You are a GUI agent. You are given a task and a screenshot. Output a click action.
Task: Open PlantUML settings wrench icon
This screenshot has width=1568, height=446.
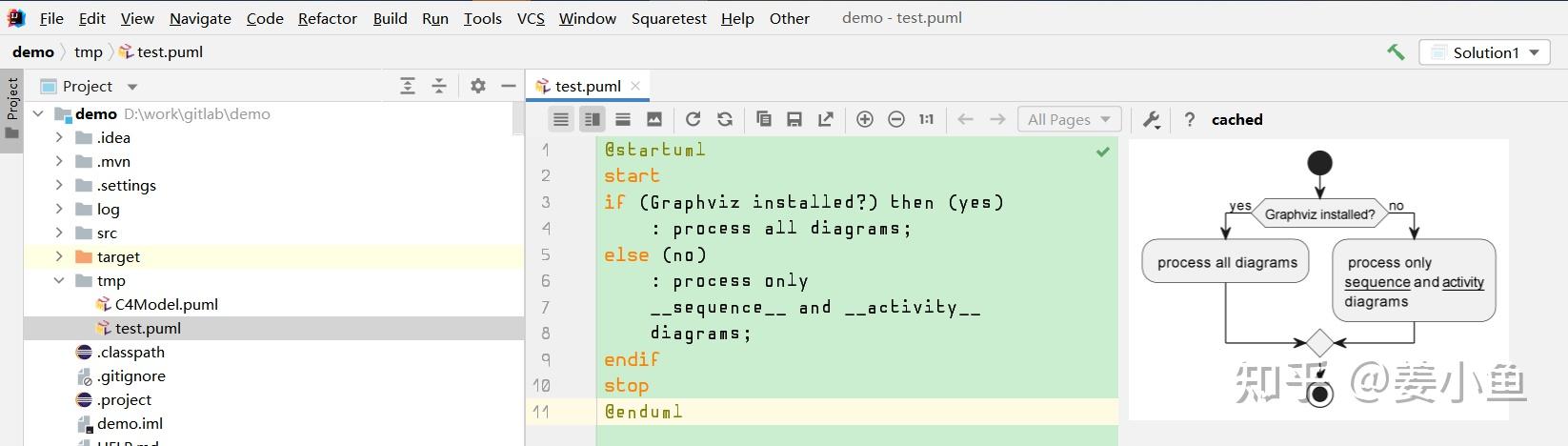pos(1151,119)
